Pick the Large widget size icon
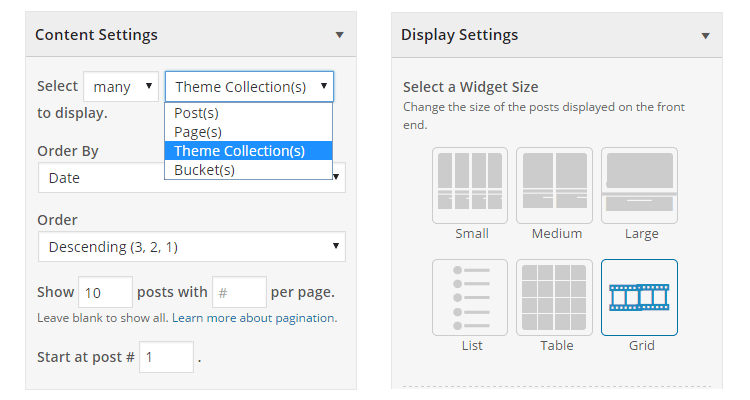Viewport: 750px width, 400px height. 639,185
